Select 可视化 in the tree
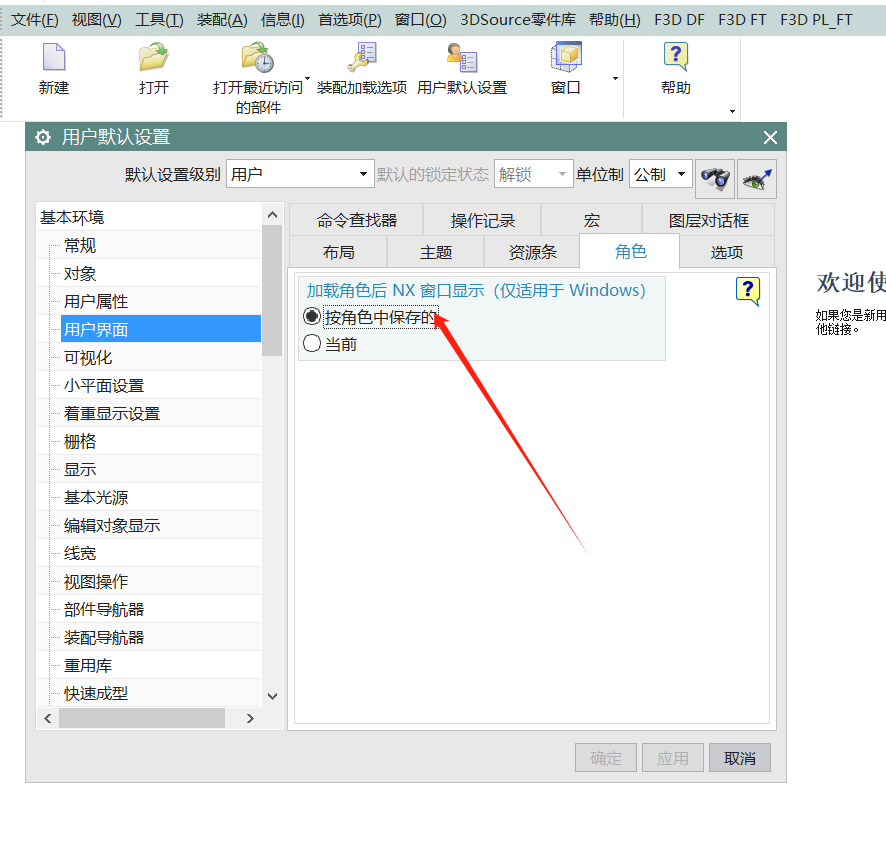886x845 pixels. pyautogui.click(x=88, y=357)
